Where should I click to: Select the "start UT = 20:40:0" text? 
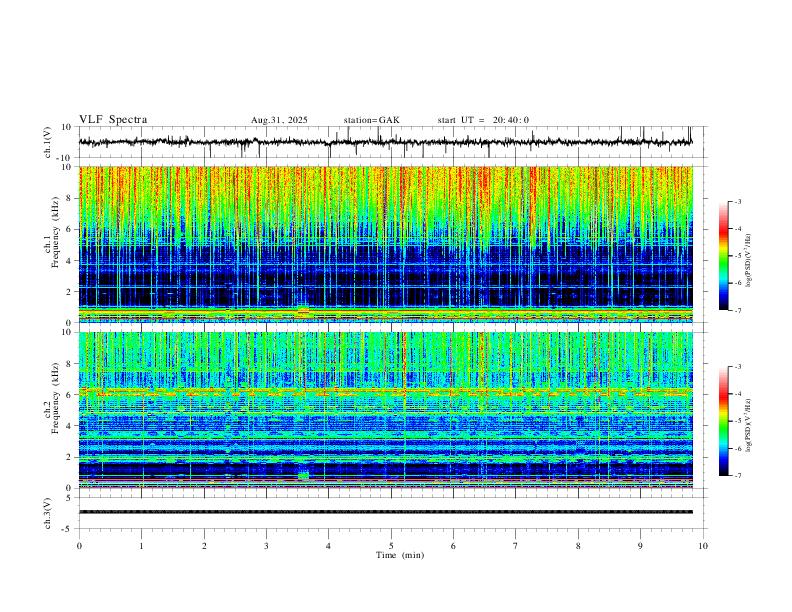click(483, 120)
